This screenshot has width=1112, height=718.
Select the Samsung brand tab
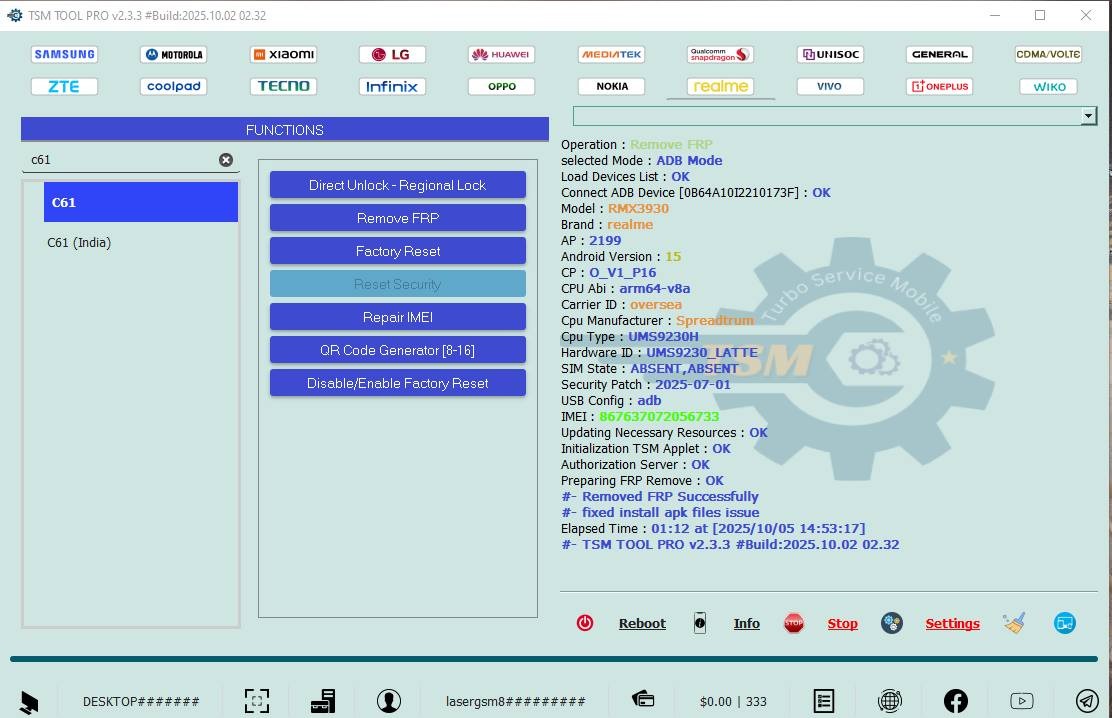(x=64, y=55)
